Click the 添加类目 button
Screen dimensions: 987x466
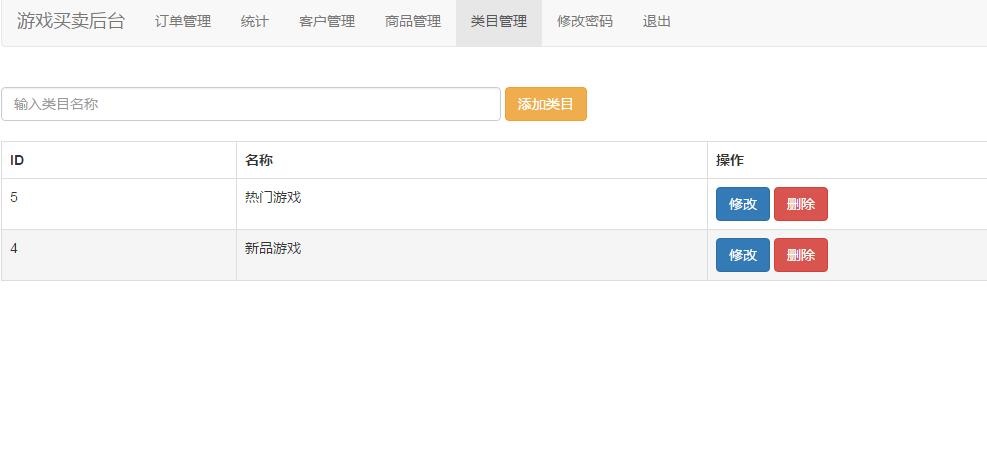(546, 104)
